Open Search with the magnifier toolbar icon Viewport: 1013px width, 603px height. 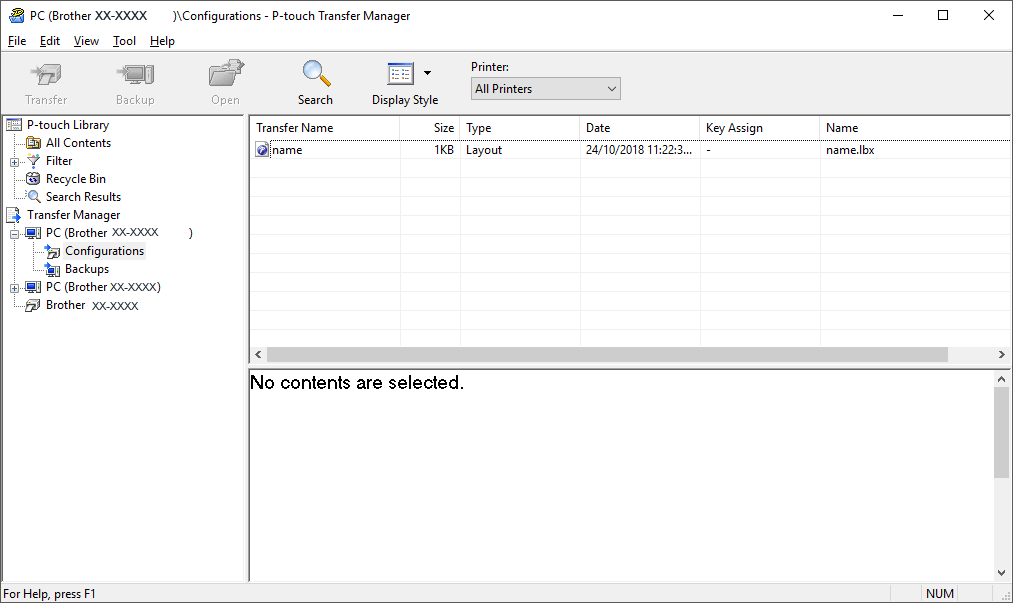(316, 74)
